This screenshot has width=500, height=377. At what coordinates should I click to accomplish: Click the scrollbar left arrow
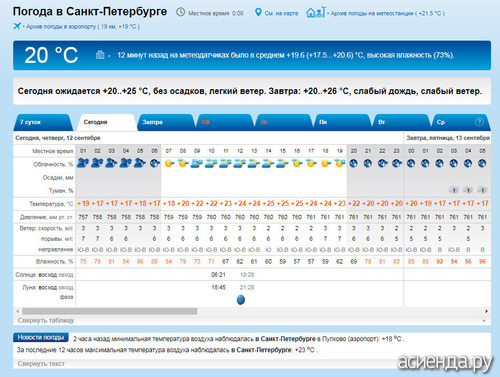pos(18,311)
